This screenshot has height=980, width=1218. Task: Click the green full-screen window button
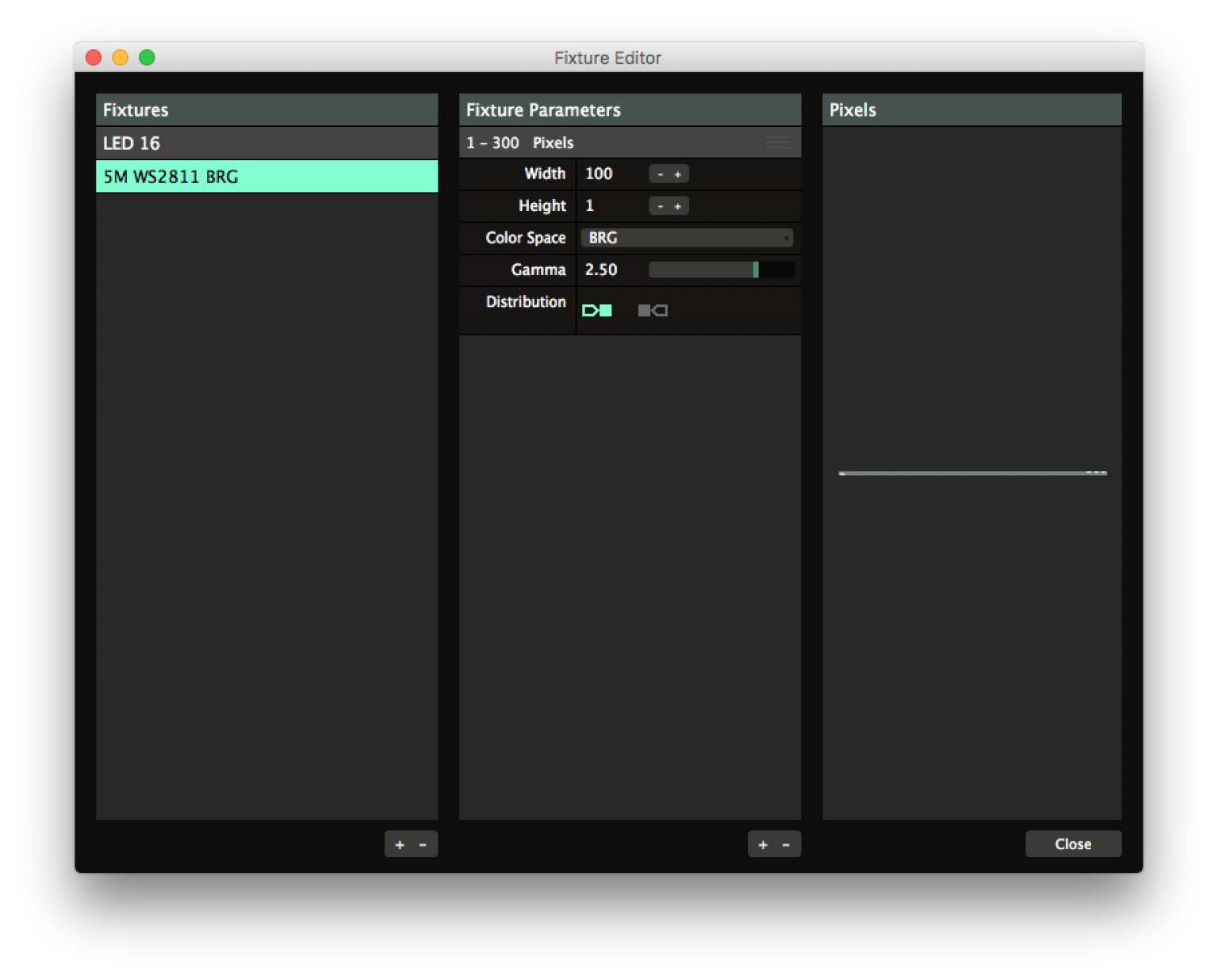pos(147,57)
